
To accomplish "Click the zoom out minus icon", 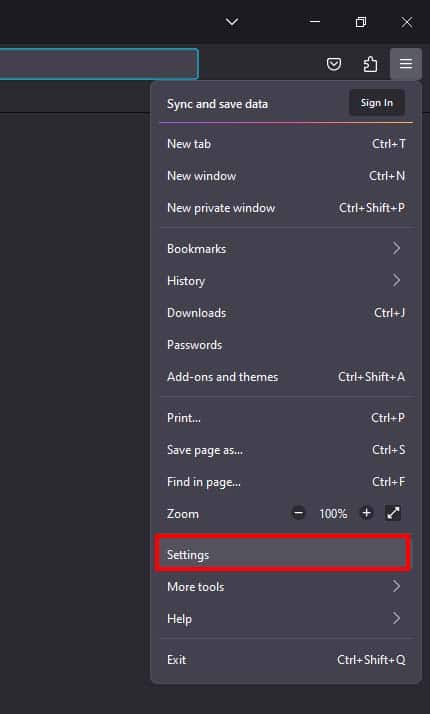I will coord(298,513).
